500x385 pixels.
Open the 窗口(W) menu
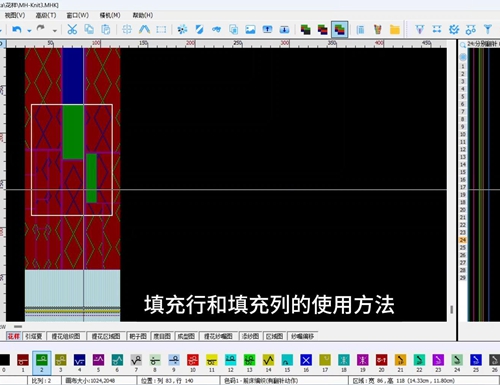coord(78,15)
